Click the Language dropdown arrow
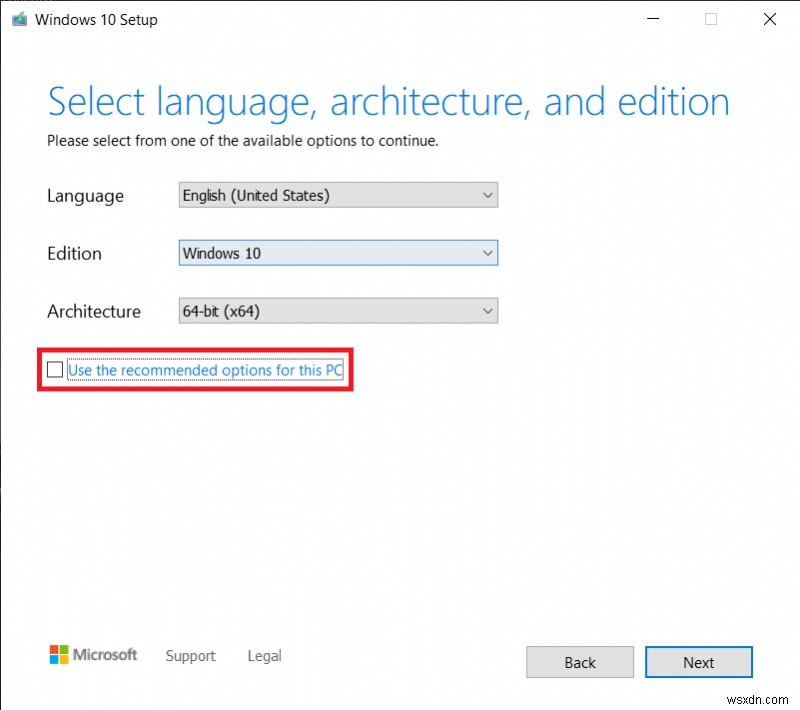Viewport: 800px width, 710px height. point(487,195)
